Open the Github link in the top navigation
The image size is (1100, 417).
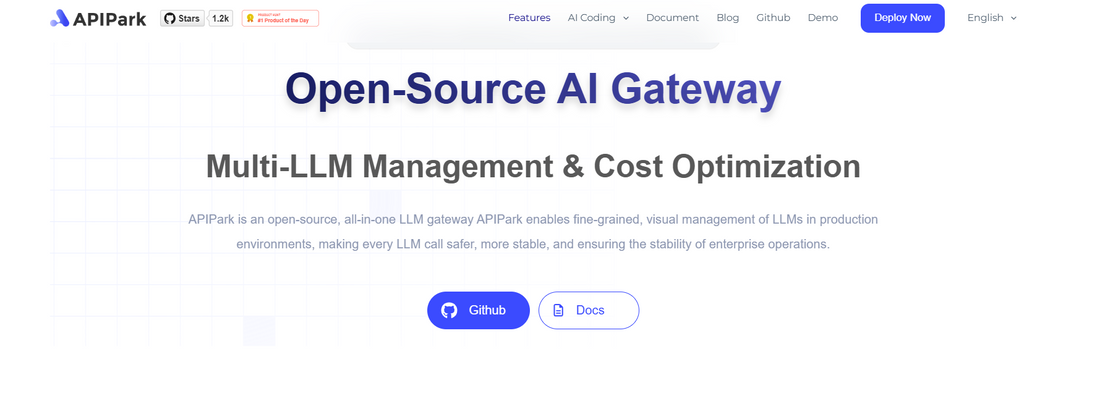tap(773, 18)
